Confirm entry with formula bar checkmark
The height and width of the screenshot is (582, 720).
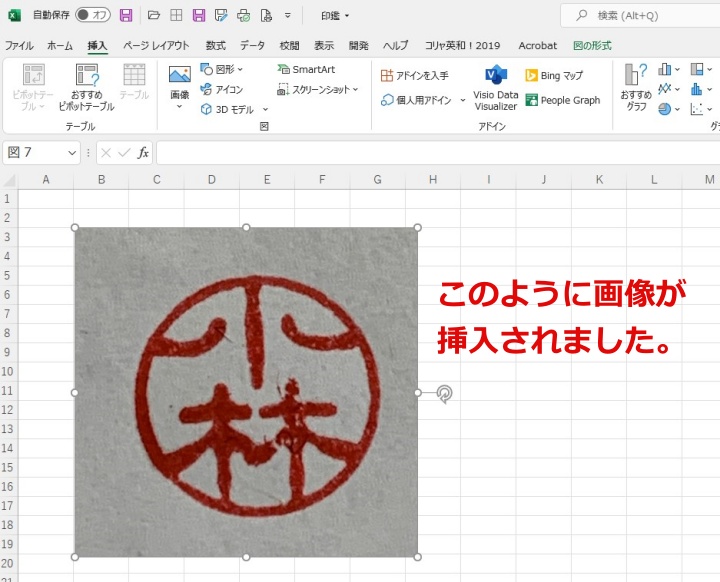(x=124, y=153)
